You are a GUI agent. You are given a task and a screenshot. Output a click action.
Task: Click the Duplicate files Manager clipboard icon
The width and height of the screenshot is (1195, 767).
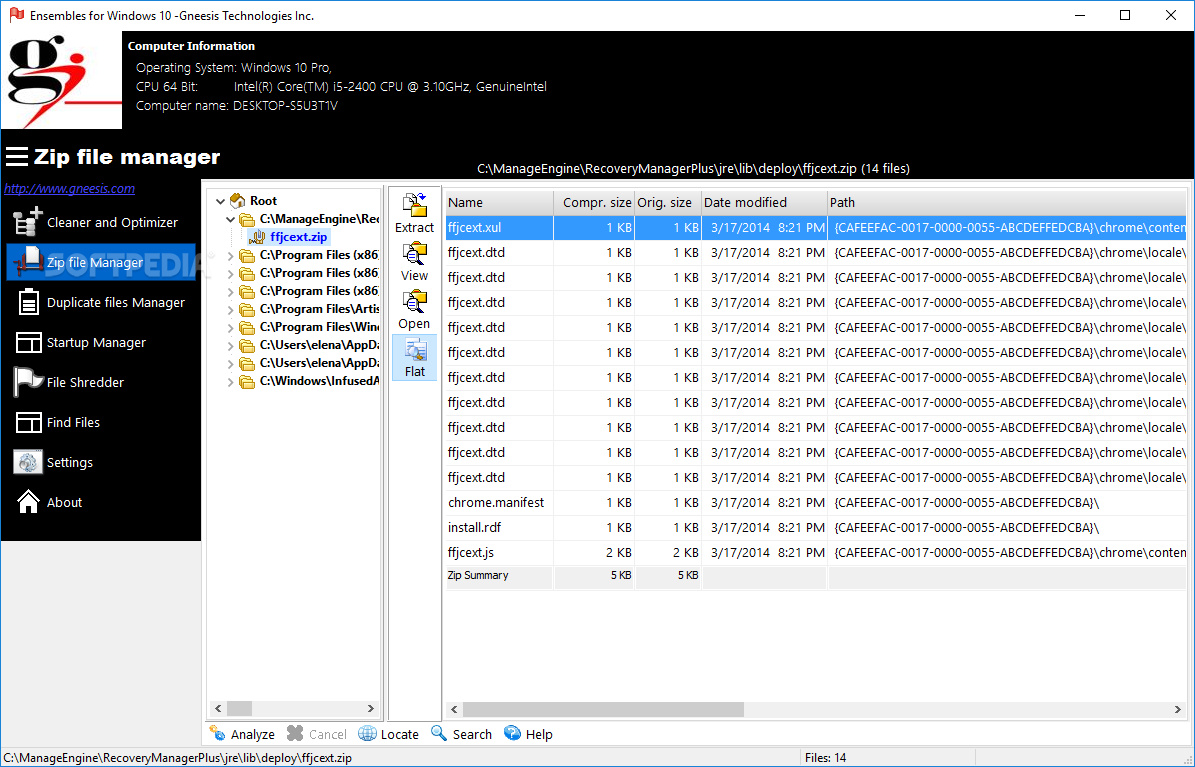[28, 302]
